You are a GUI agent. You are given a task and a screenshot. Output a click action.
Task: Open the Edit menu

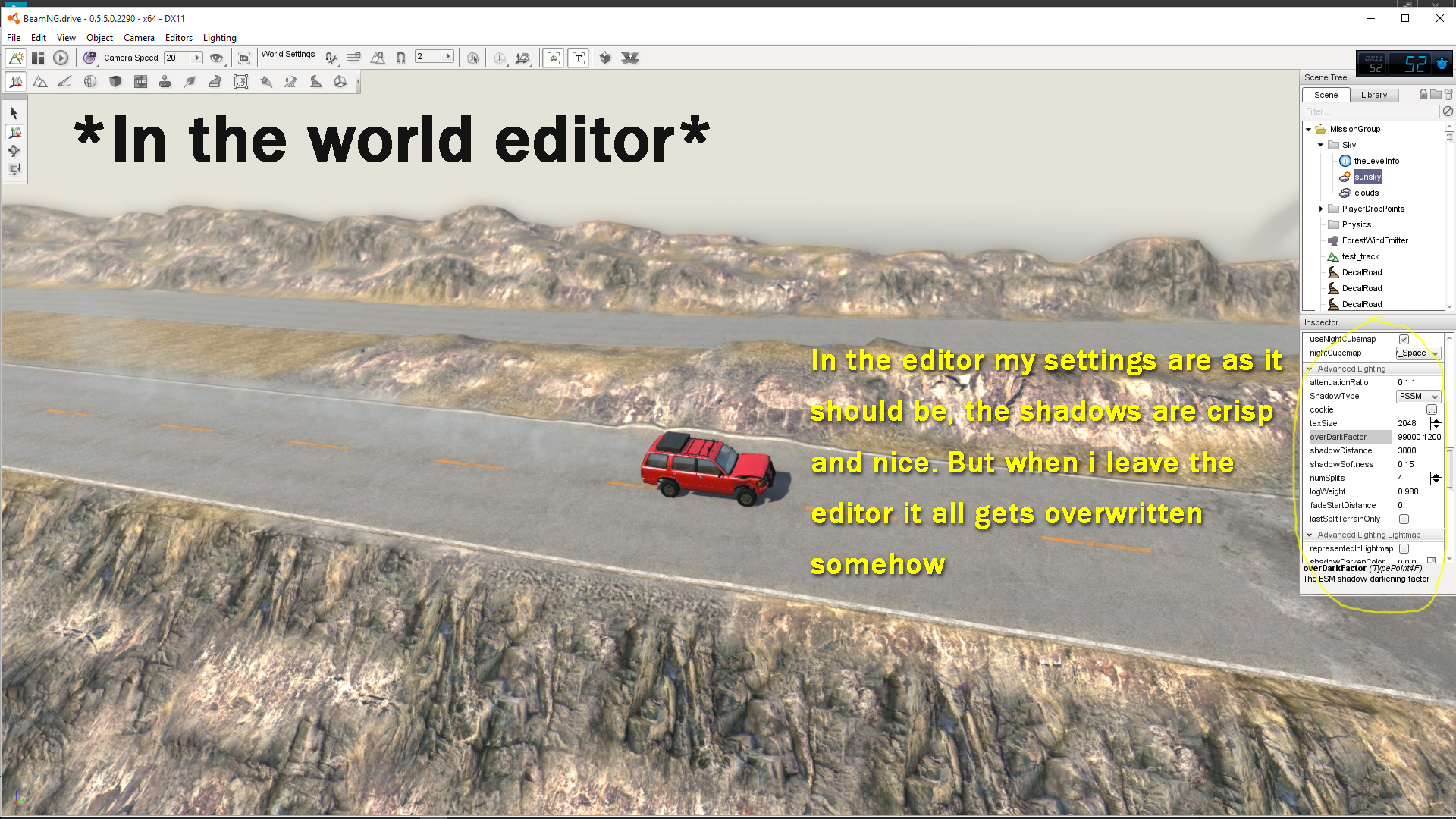pyautogui.click(x=39, y=38)
